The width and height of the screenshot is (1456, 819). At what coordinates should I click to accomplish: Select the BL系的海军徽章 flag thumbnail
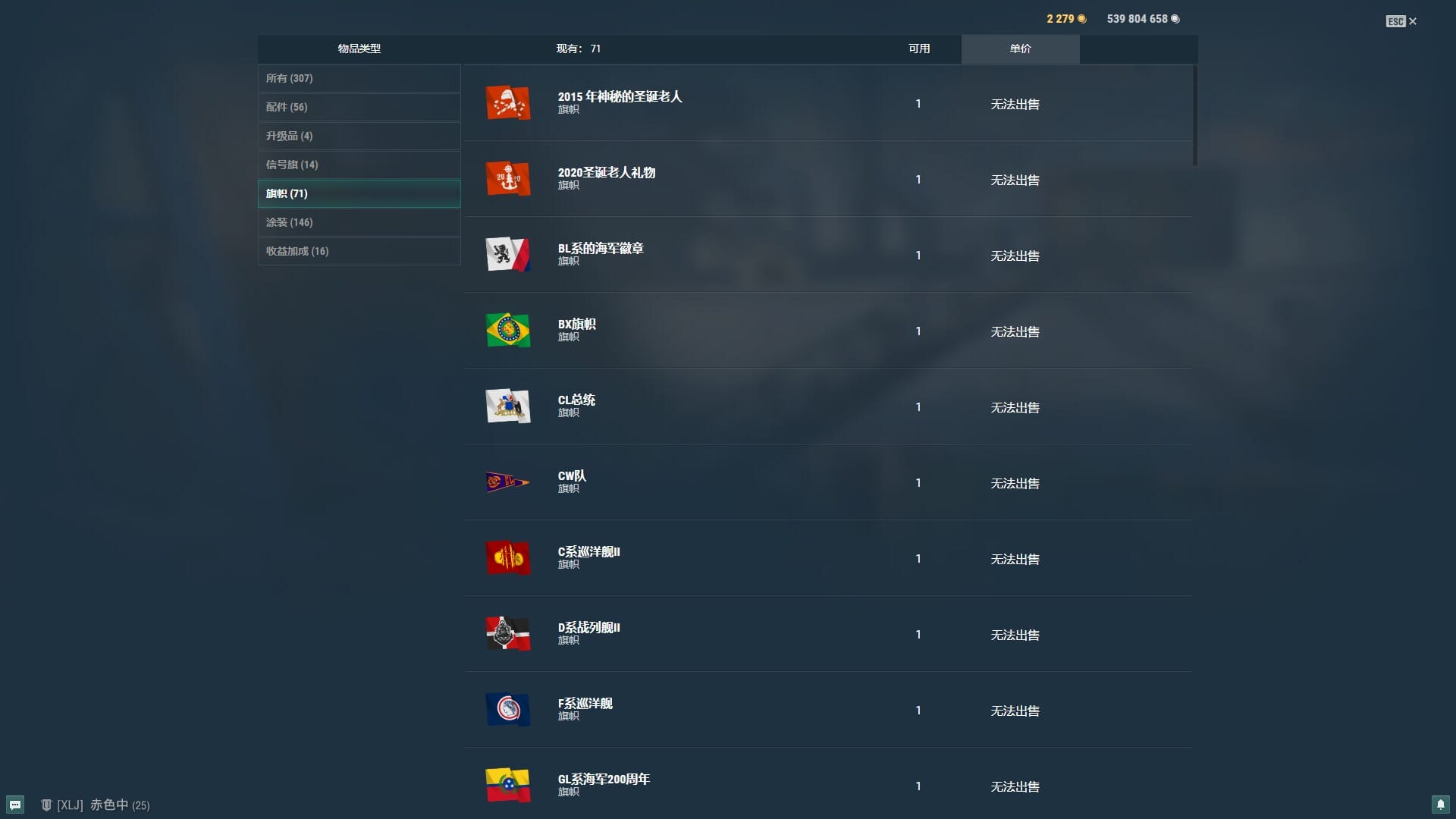click(x=507, y=255)
